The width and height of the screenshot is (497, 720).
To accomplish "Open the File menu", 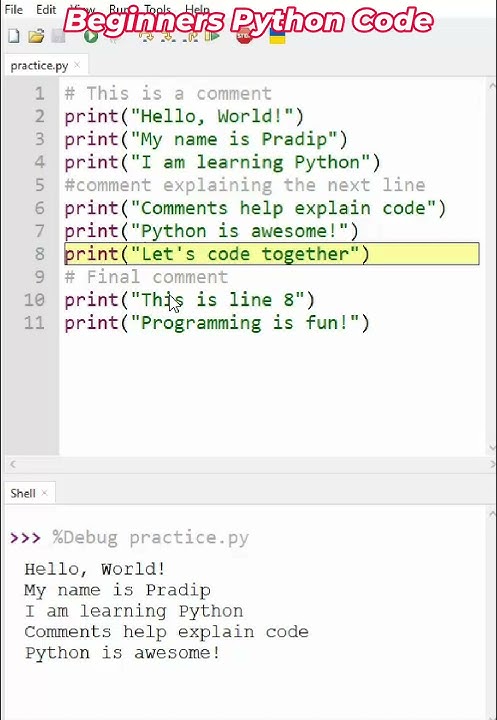I will coord(13,9).
